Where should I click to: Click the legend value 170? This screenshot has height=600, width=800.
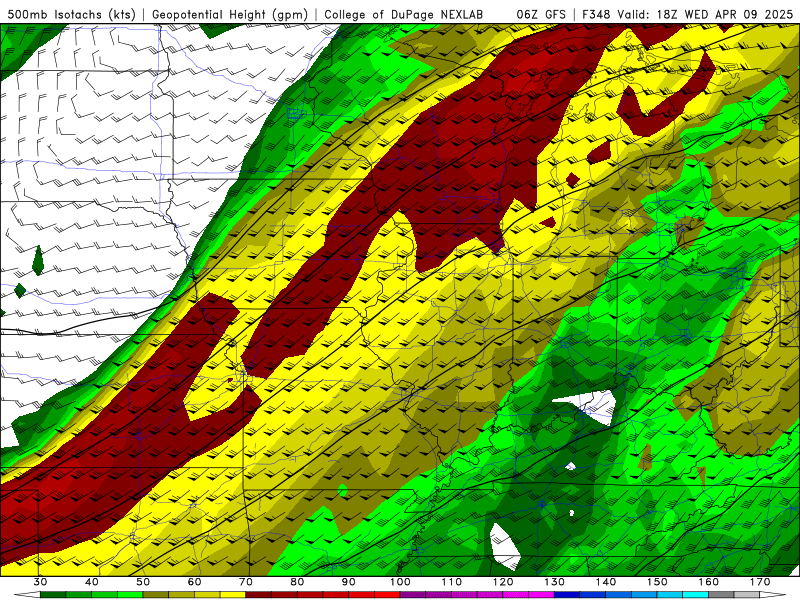(x=760, y=582)
